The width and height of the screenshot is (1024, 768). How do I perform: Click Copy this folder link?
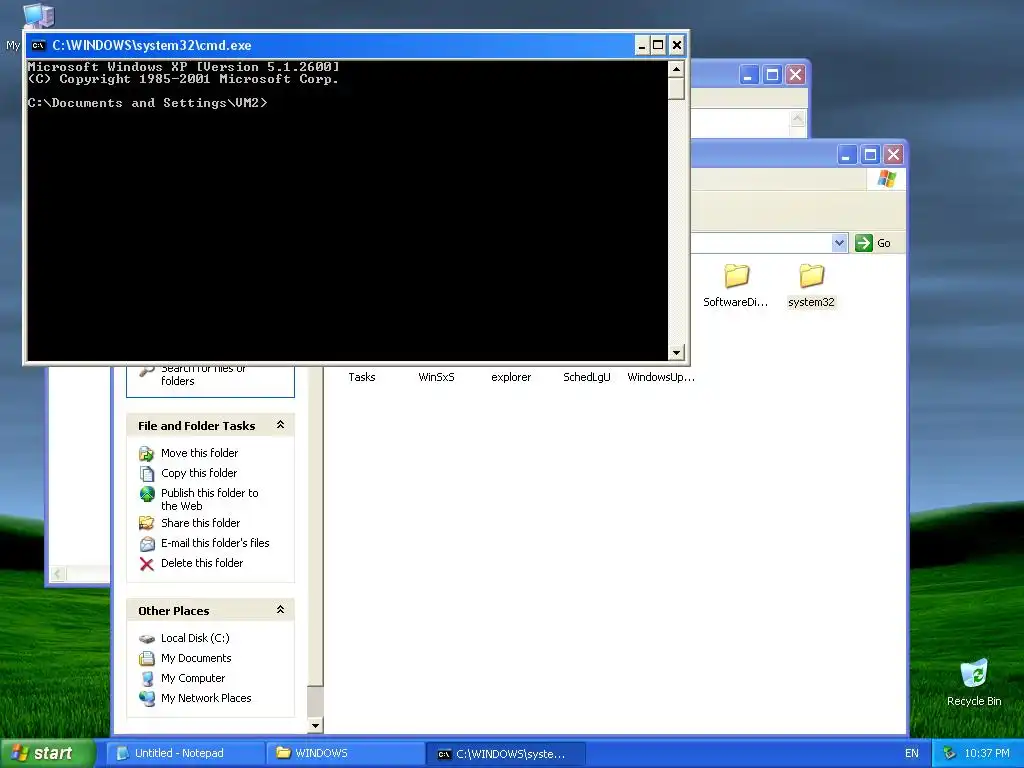(199, 473)
